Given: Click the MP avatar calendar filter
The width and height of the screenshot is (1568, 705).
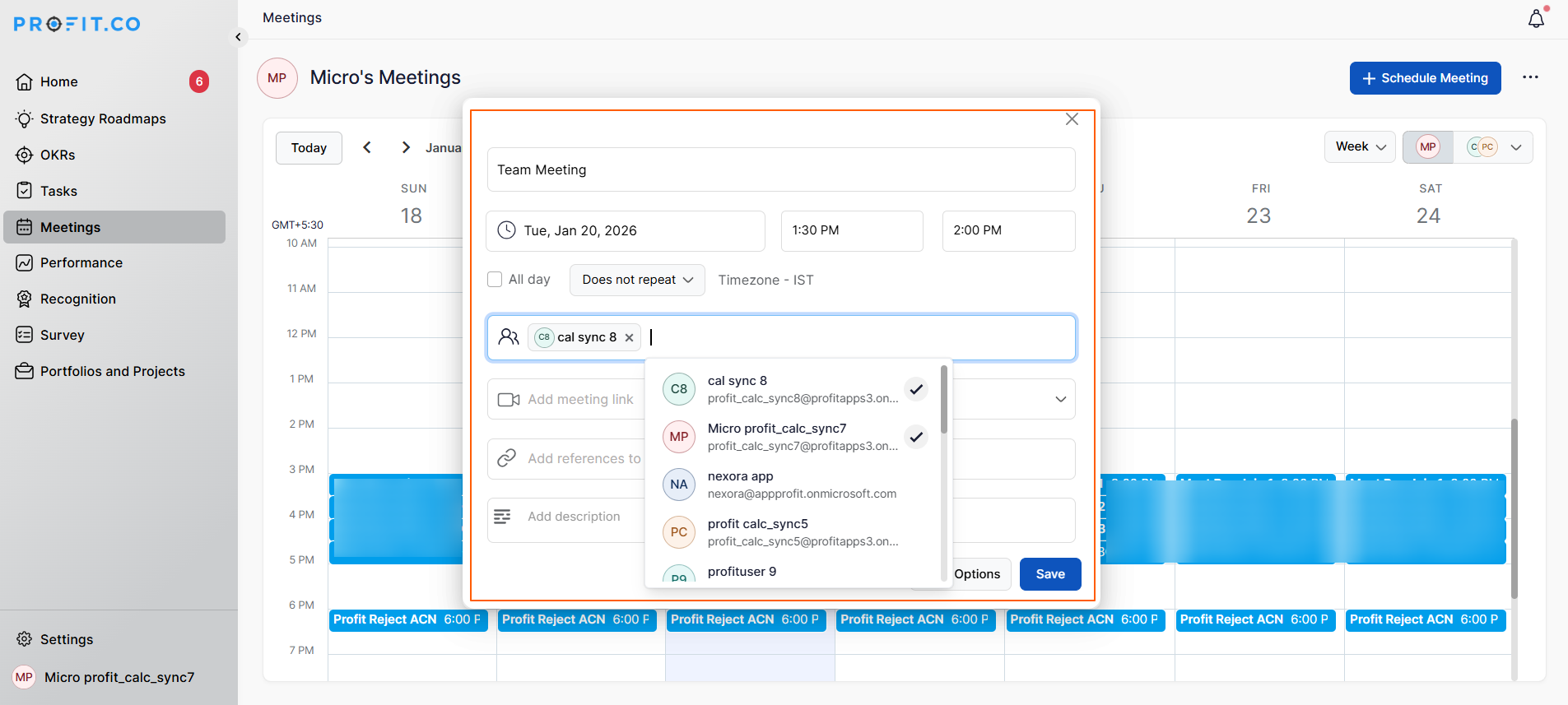Looking at the screenshot, I should (x=1428, y=147).
